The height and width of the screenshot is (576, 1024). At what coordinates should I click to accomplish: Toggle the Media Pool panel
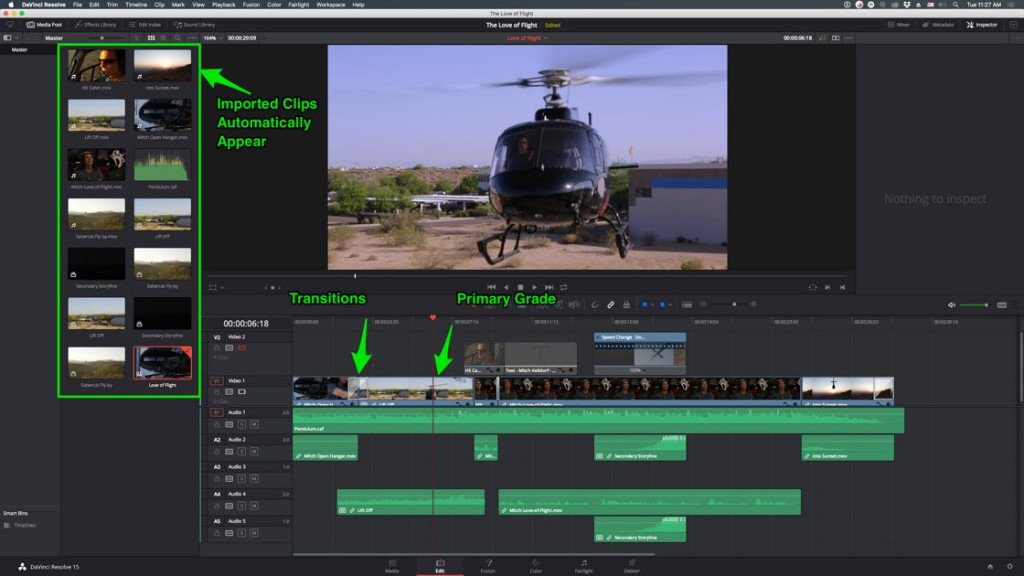coord(44,25)
